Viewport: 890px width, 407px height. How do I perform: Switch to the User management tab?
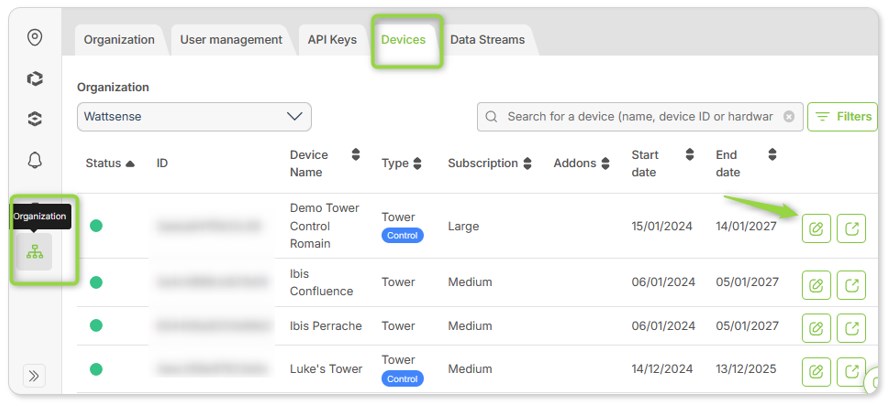pos(231,40)
